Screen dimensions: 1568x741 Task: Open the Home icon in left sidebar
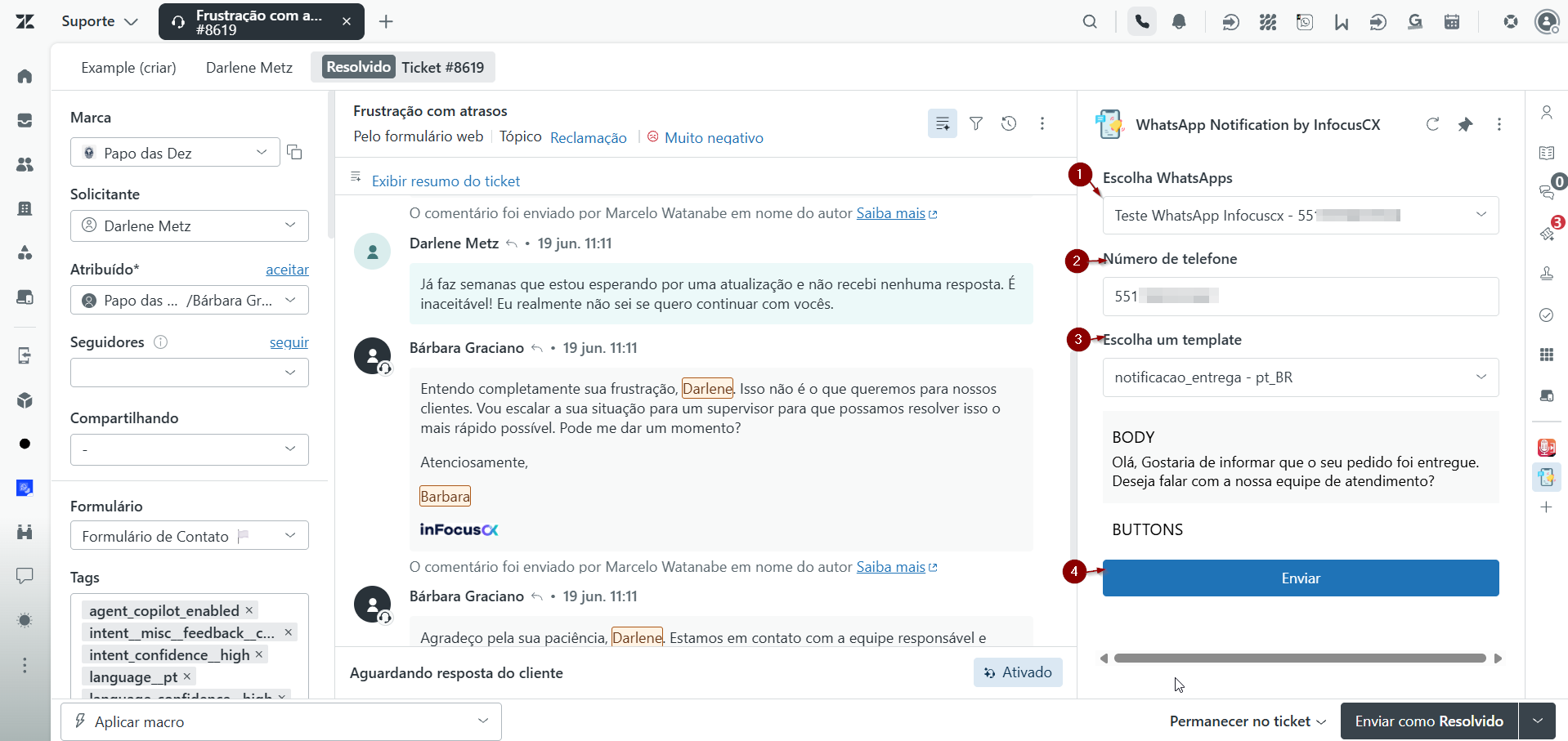(25, 76)
